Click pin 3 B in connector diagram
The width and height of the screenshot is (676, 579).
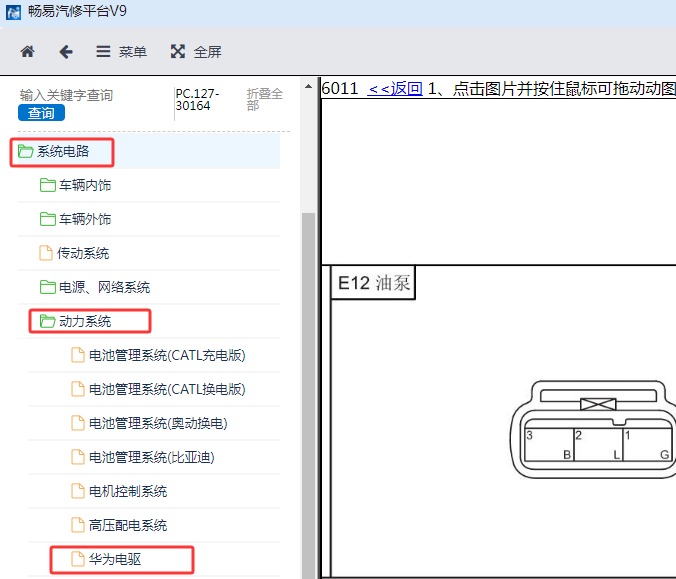tap(549, 445)
